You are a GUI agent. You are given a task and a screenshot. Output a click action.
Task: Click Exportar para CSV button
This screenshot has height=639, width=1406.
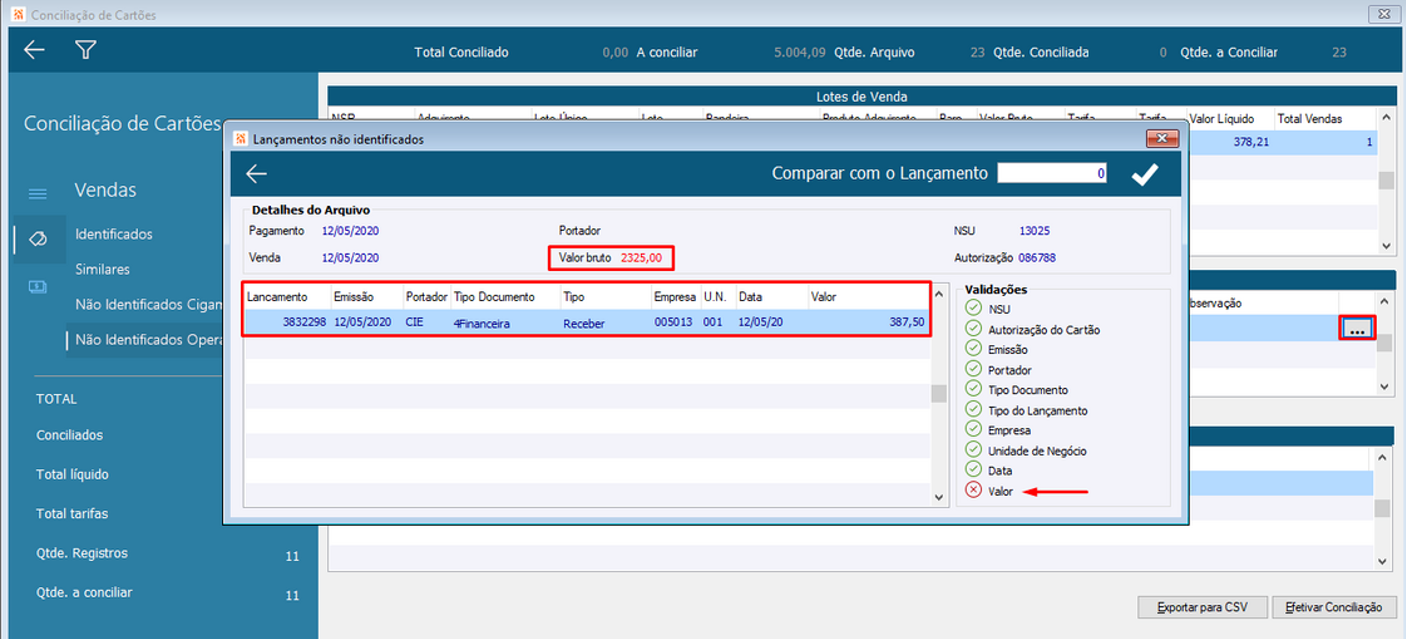click(x=1203, y=607)
